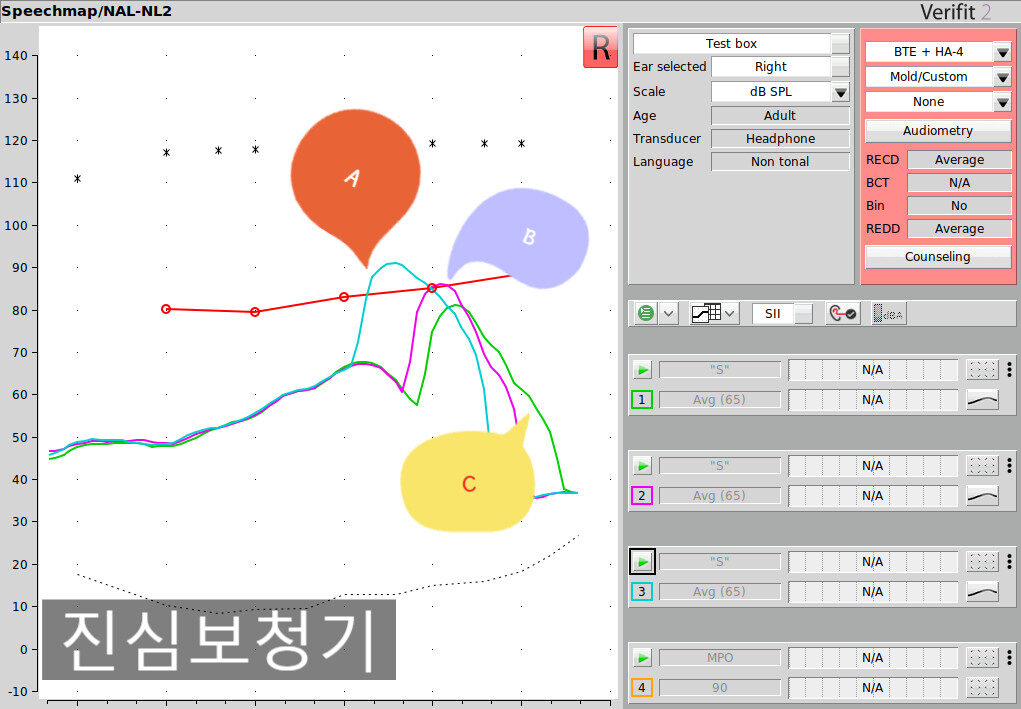Toggle the SII display switch
The height and width of the screenshot is (709, 1021).
point(803,313)
